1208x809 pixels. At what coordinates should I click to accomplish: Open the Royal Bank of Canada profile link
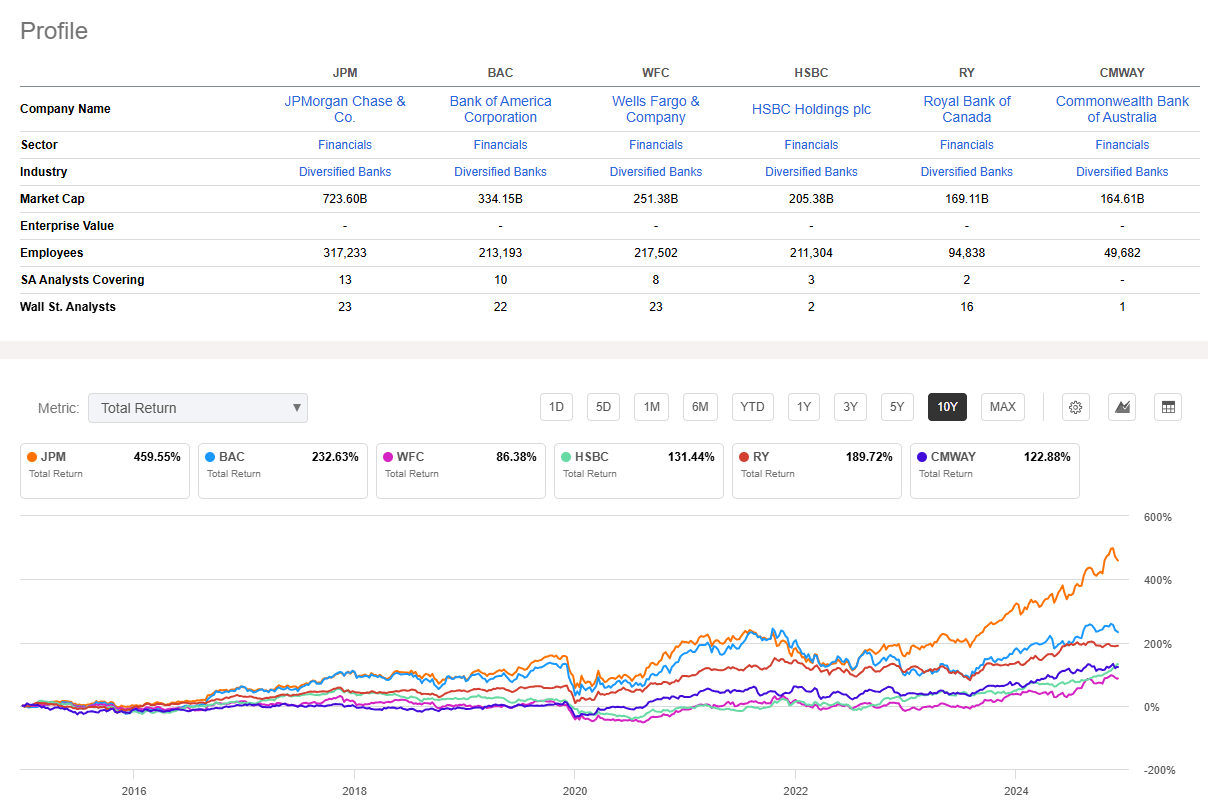[967, 109]
